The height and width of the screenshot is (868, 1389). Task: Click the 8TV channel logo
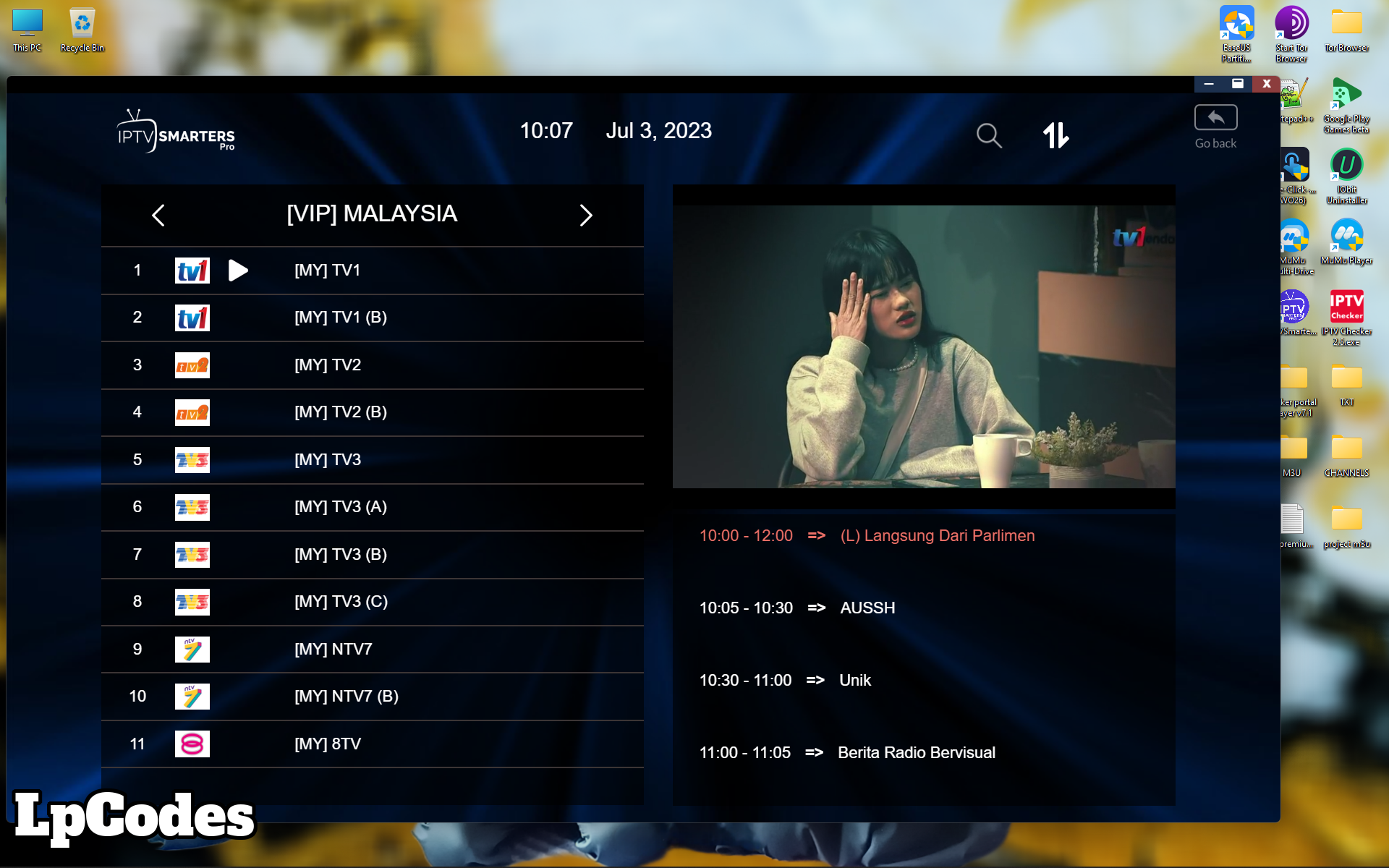point(192,744)
